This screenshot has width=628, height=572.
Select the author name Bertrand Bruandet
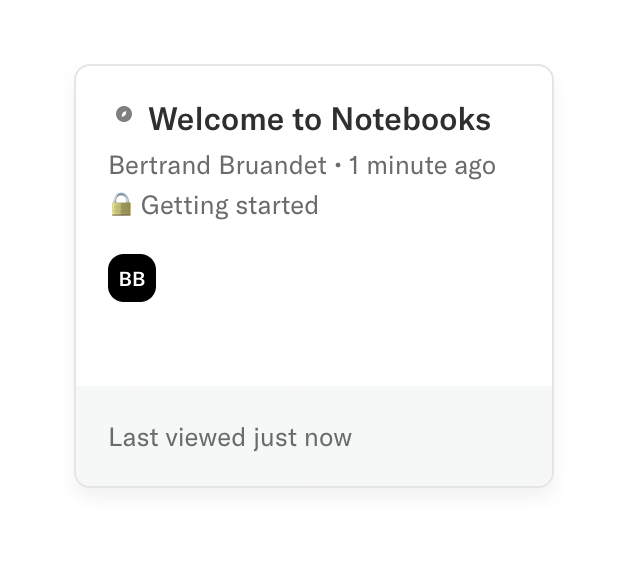pos(217,165)
